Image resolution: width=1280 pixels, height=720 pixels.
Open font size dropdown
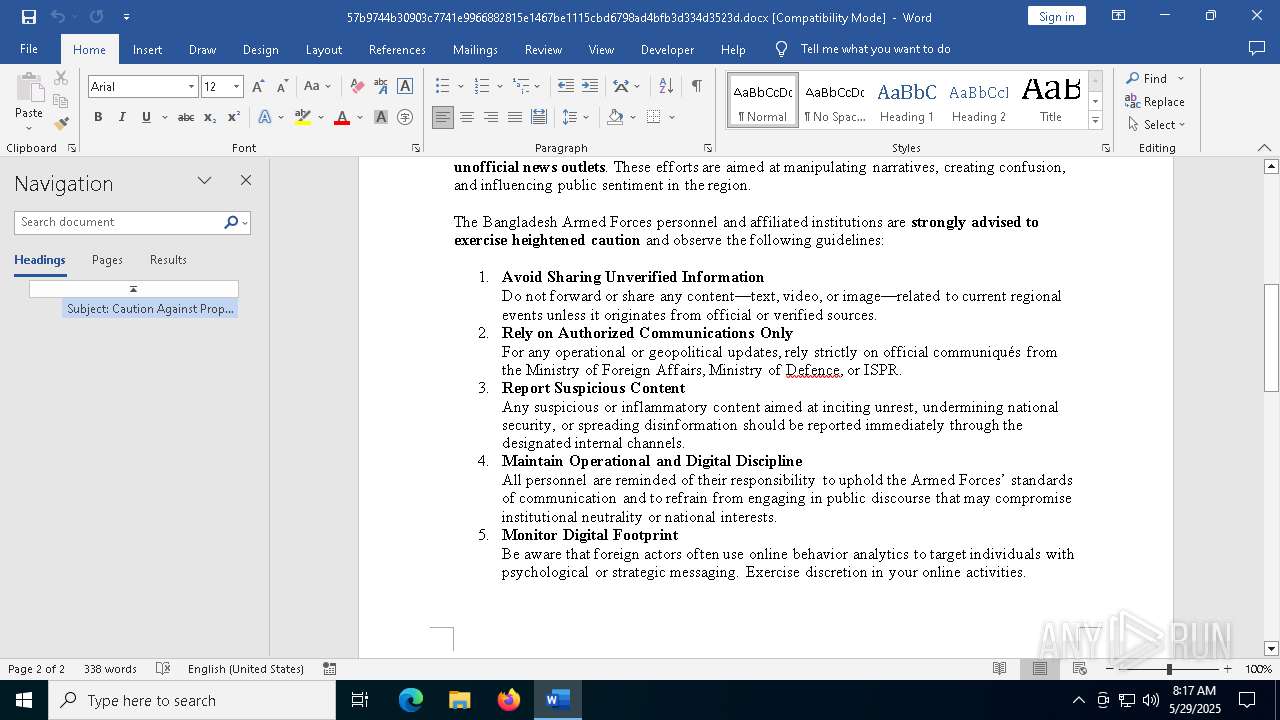[x=237, y=87]
